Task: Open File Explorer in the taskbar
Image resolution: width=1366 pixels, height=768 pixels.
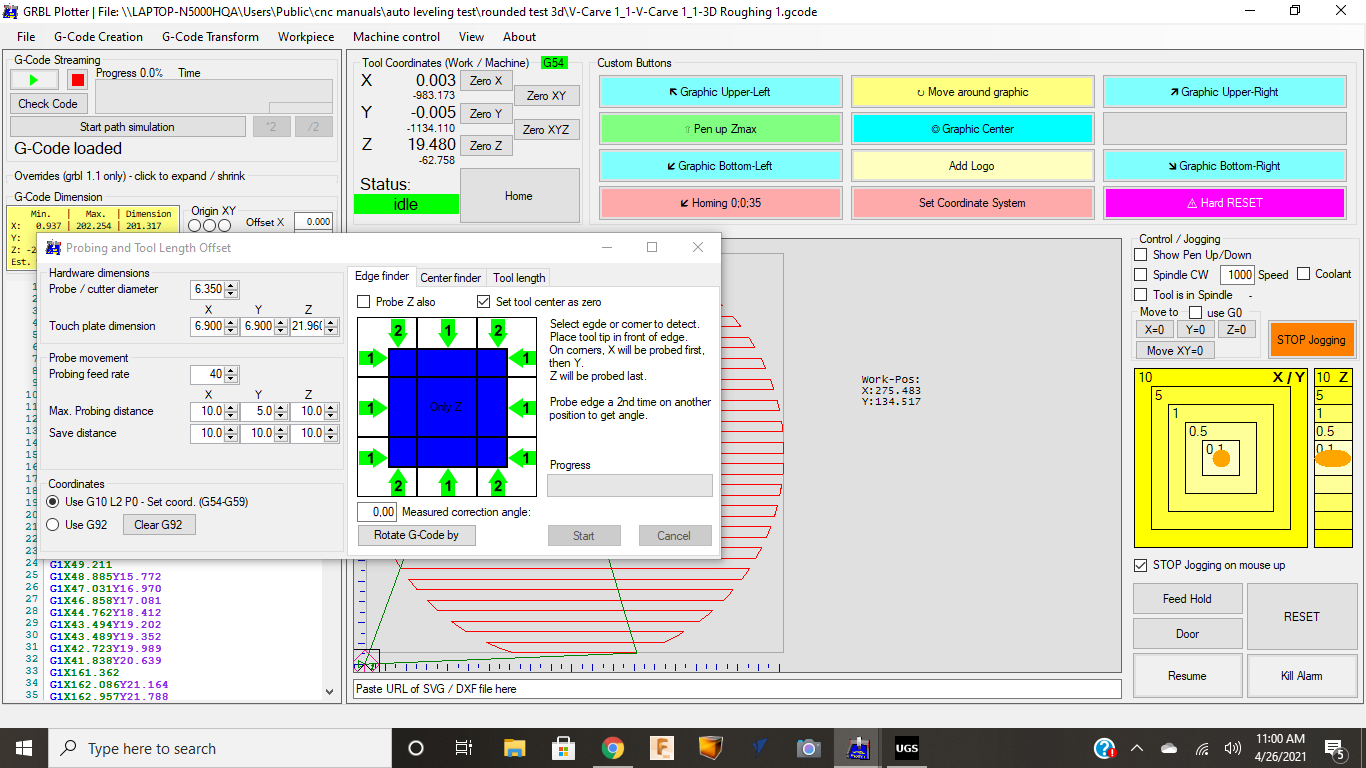Action: pos(514,748)
